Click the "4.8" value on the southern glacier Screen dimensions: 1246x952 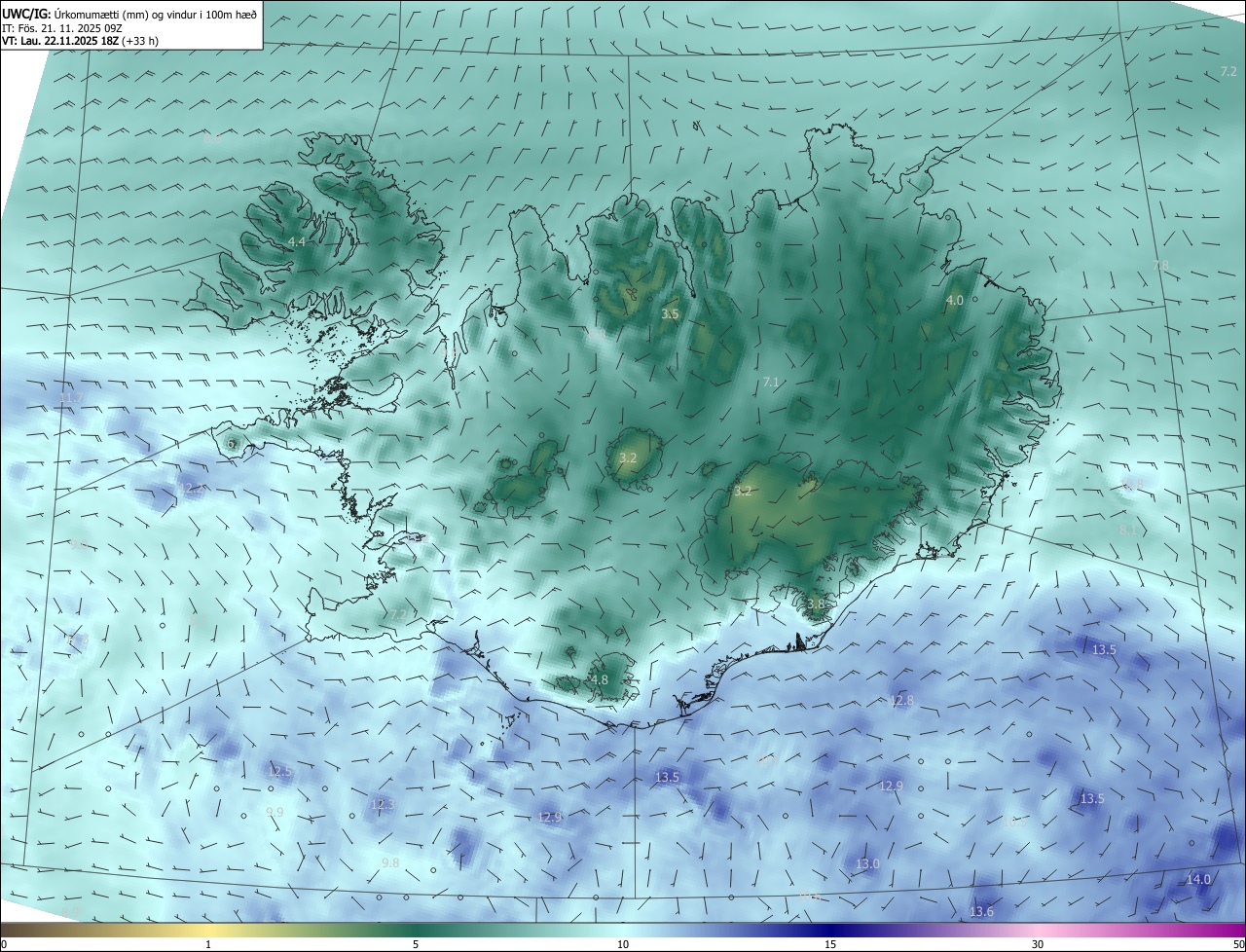pyautogui.click(x=600, y=680)
